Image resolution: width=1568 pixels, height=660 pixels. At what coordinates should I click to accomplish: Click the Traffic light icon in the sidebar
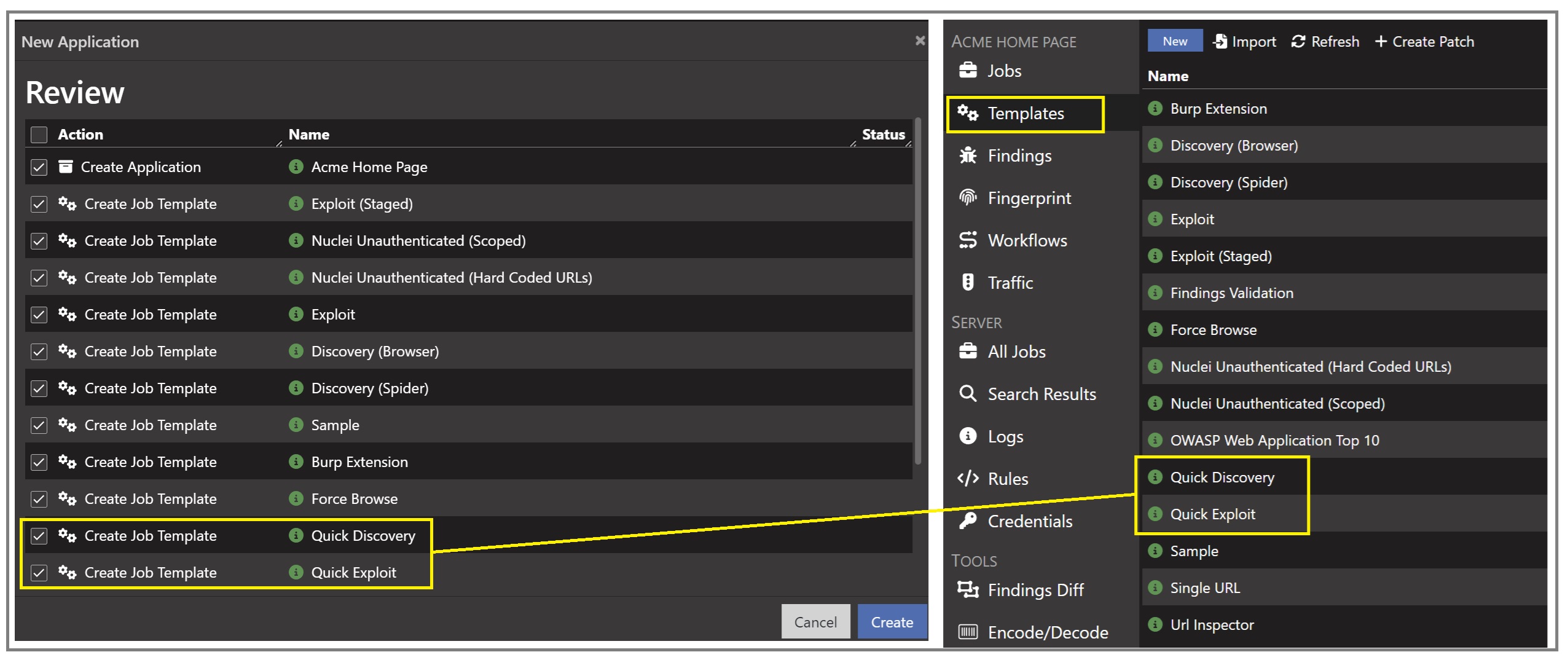coord(968,283)
